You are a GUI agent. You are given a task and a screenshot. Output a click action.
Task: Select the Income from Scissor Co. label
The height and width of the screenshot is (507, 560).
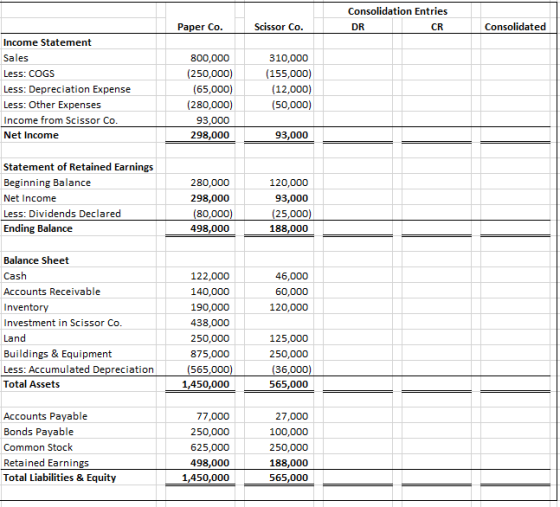(60, 120)
